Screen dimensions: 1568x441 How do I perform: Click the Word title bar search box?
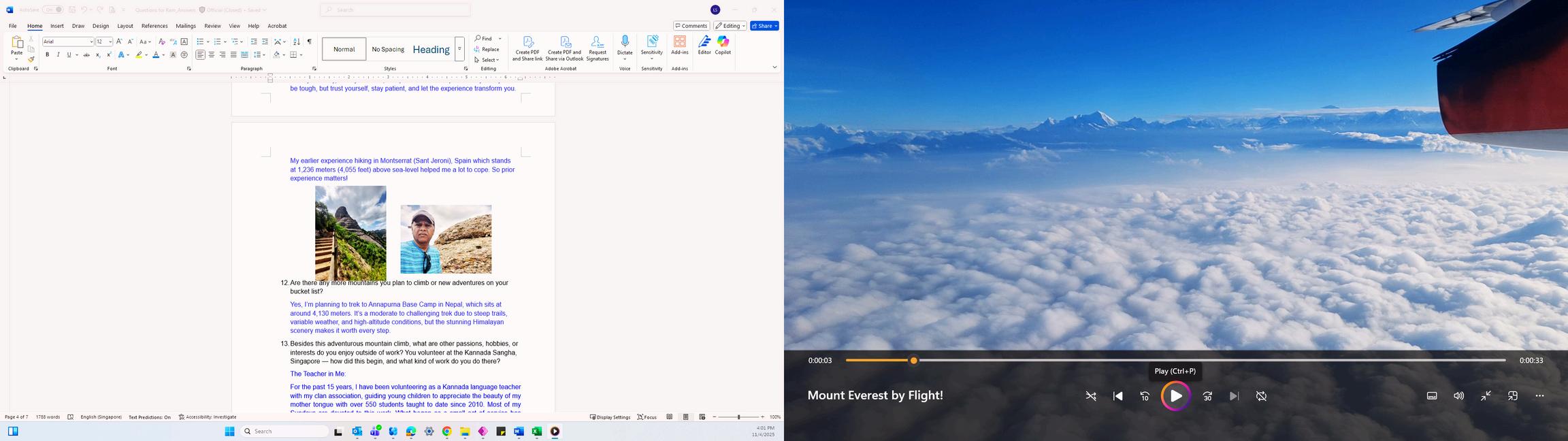coord(395,10)
